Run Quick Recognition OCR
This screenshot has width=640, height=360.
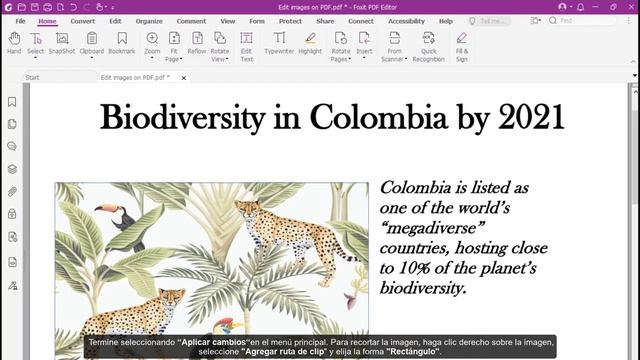(428, 47)
